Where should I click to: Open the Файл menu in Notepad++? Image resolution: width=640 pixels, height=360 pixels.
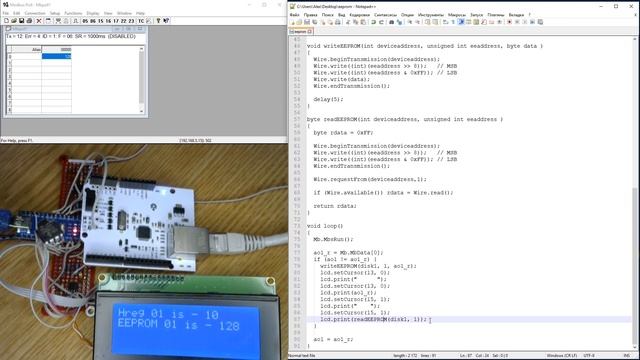pos(294,15)
